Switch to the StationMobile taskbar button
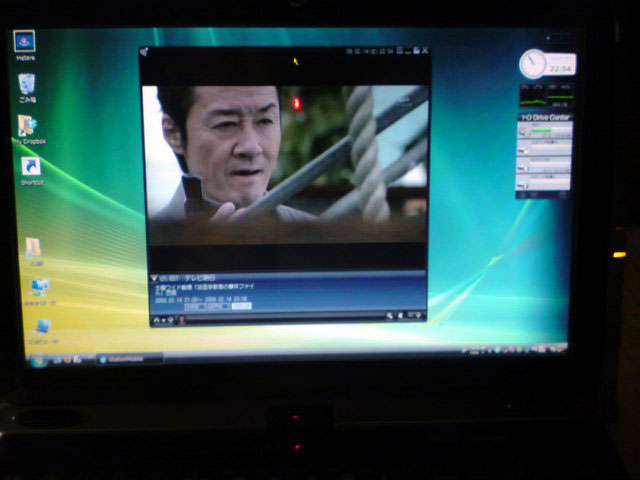The image size is (640, 480). 129,359
